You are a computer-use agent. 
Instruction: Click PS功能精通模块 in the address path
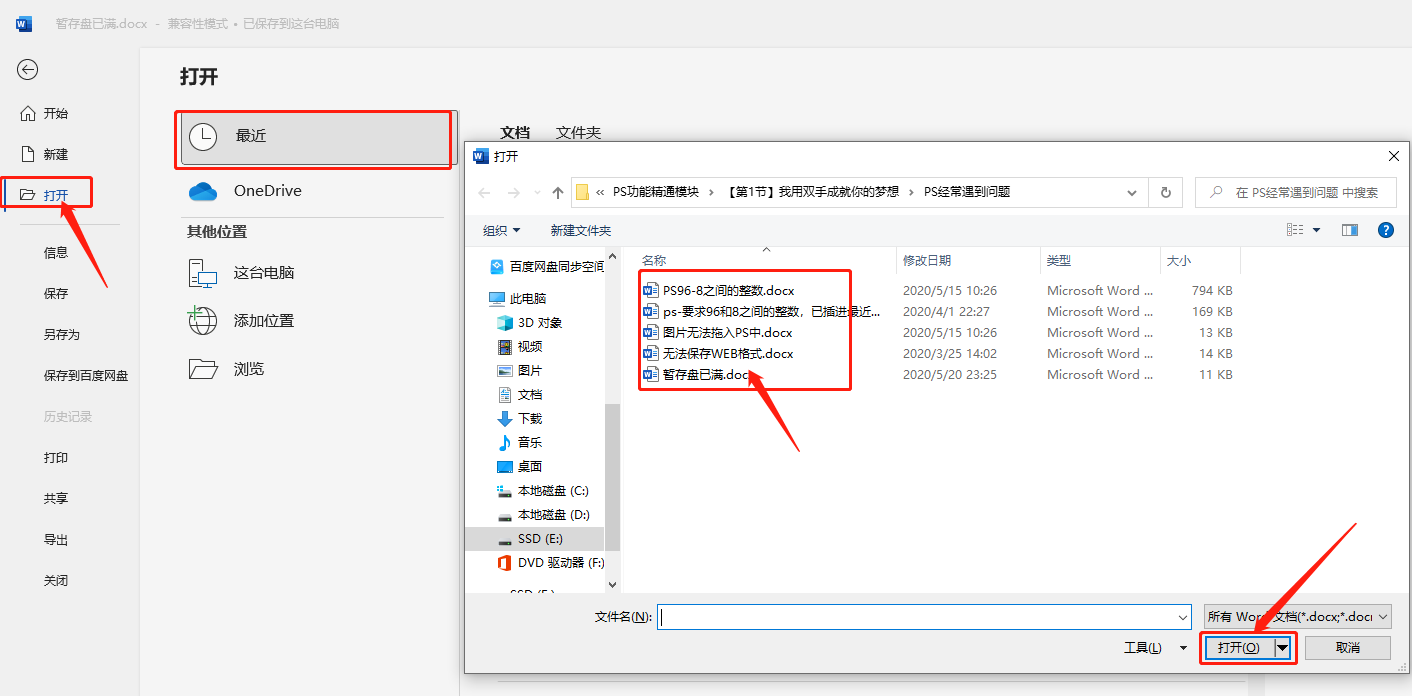(x=656, y=192)
